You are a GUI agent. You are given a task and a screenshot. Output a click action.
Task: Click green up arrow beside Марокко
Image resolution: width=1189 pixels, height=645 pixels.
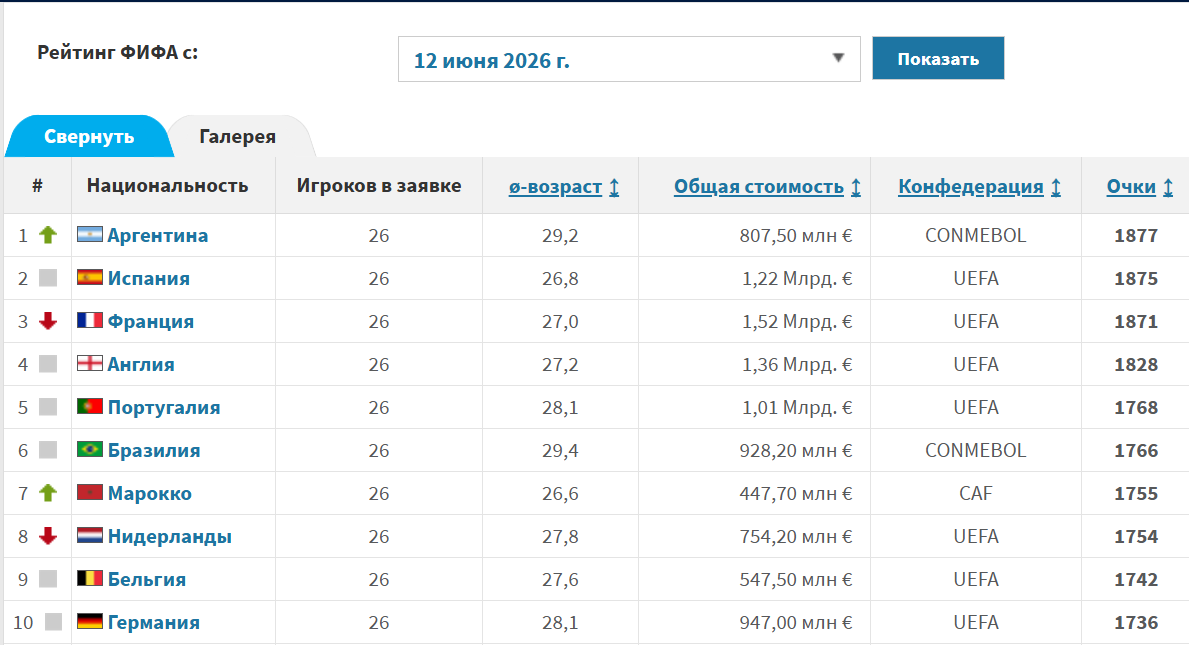49,493
